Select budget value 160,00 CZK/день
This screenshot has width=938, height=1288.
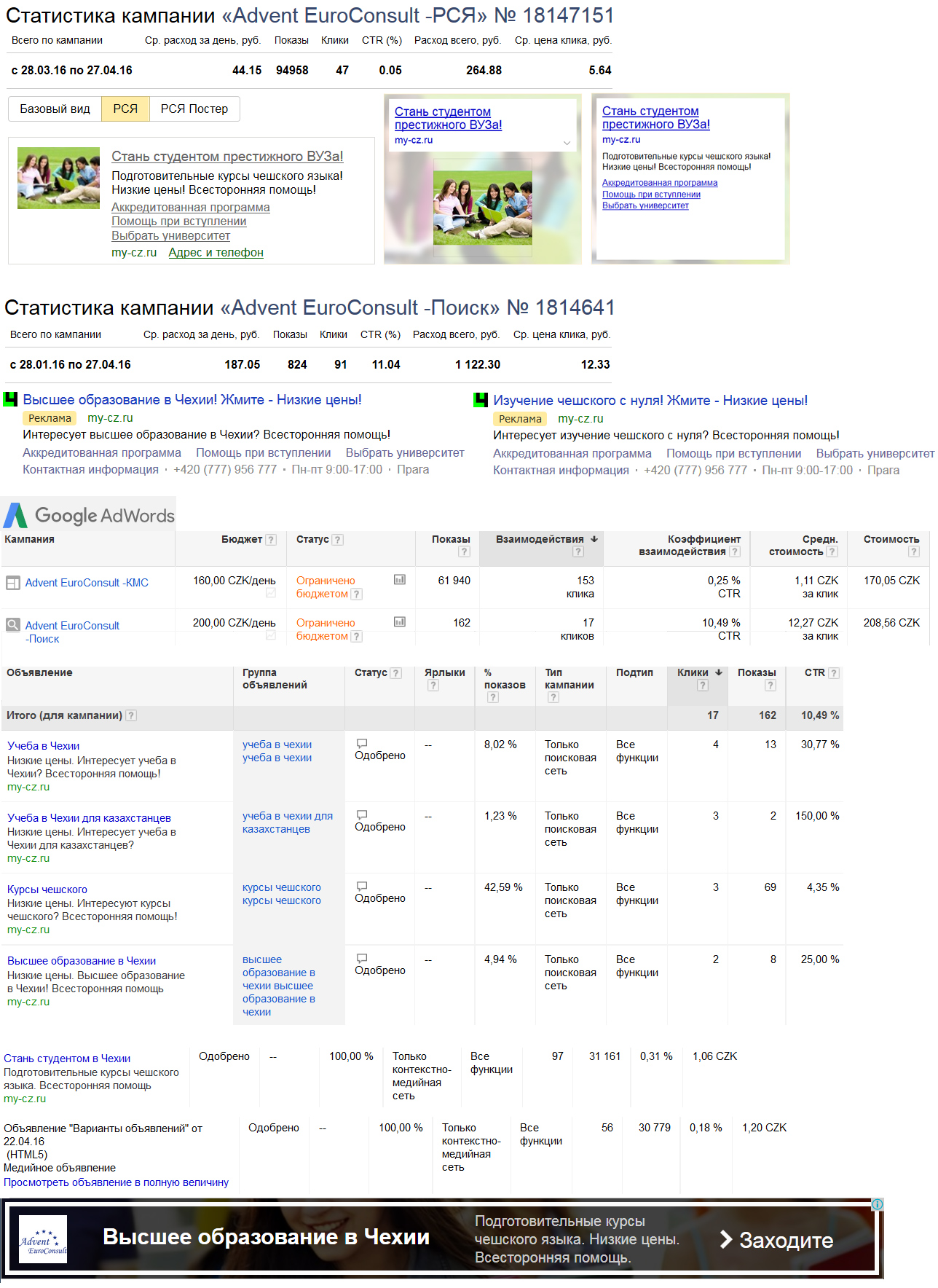pyautogui.click(x=234, y=581)
